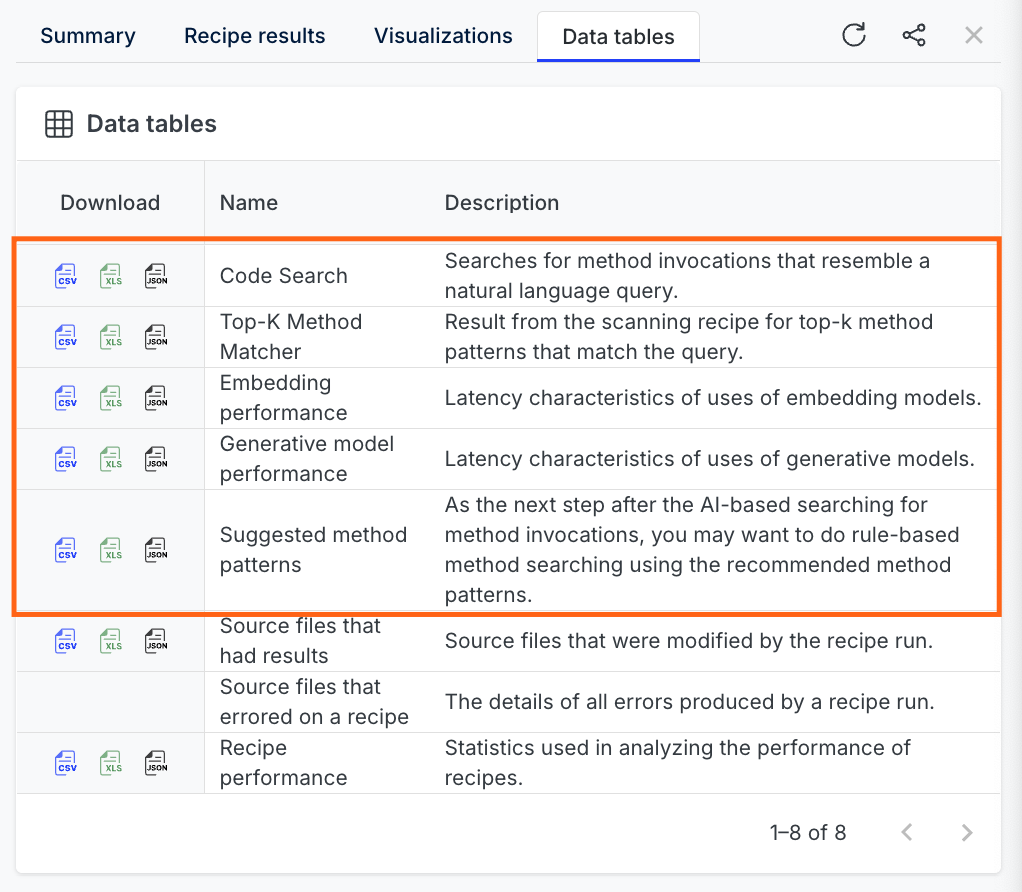
Task: Go to next page of data tables
Action: (967, 832)
